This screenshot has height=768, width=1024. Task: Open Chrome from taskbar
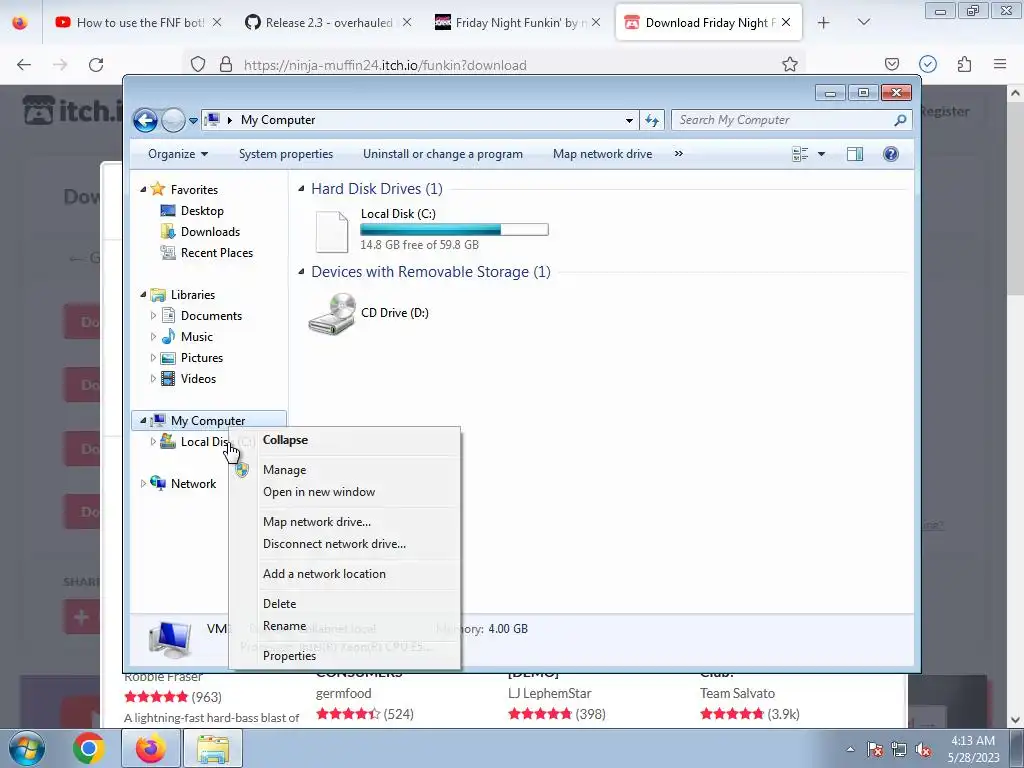[88, 748]
